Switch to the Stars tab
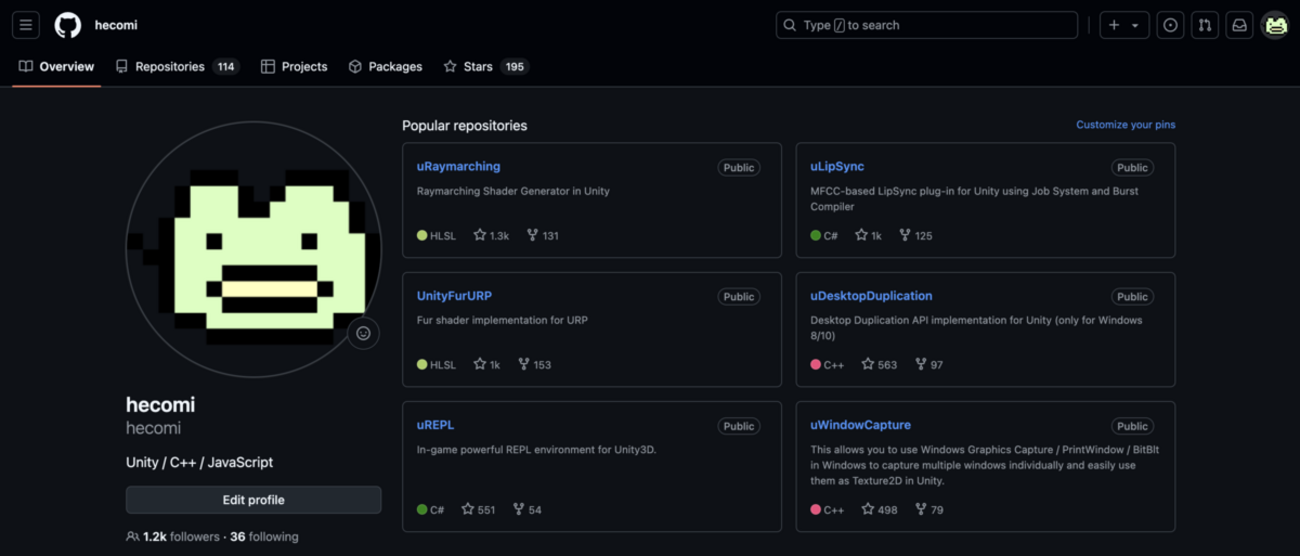 (x=485, y=67)
